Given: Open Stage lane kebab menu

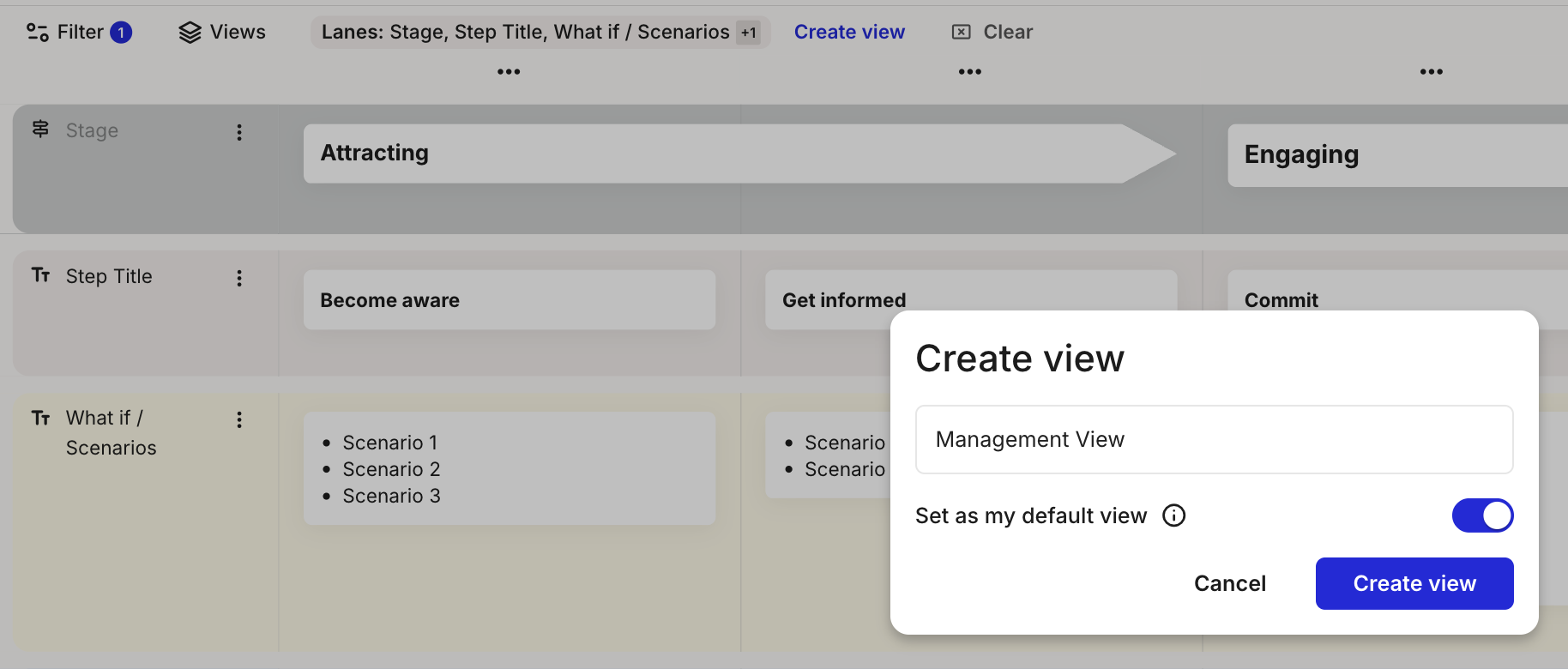Looking at the screenshot, I should (239, 132).
